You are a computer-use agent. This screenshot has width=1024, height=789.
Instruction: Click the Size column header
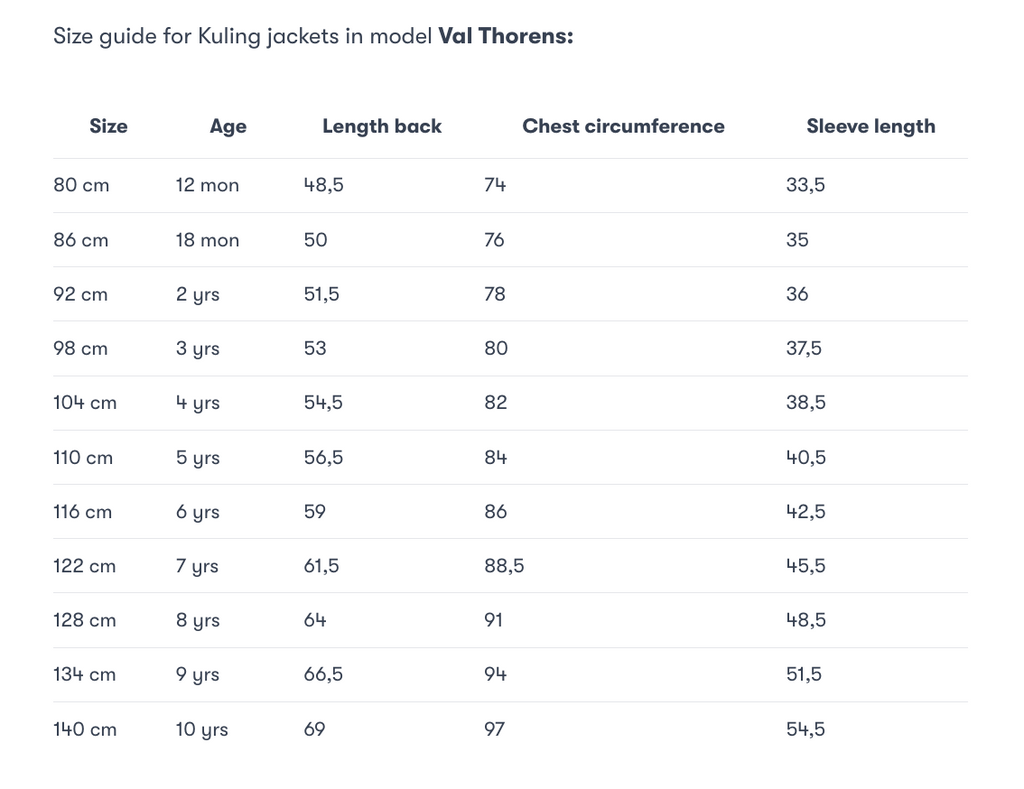(x=108, y=126)
